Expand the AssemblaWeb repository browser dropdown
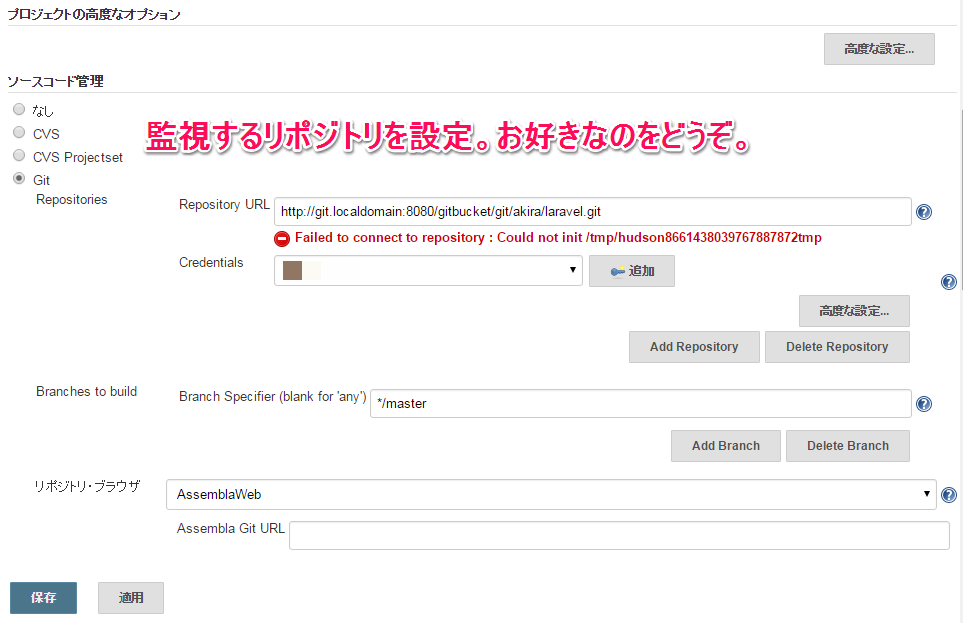The height and width of the screenshot is (623, 963). (551, 494)
